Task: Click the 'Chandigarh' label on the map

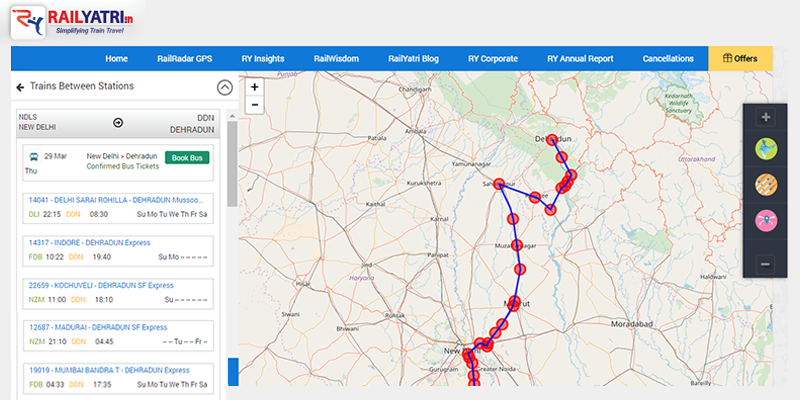Action: point(415,89)
